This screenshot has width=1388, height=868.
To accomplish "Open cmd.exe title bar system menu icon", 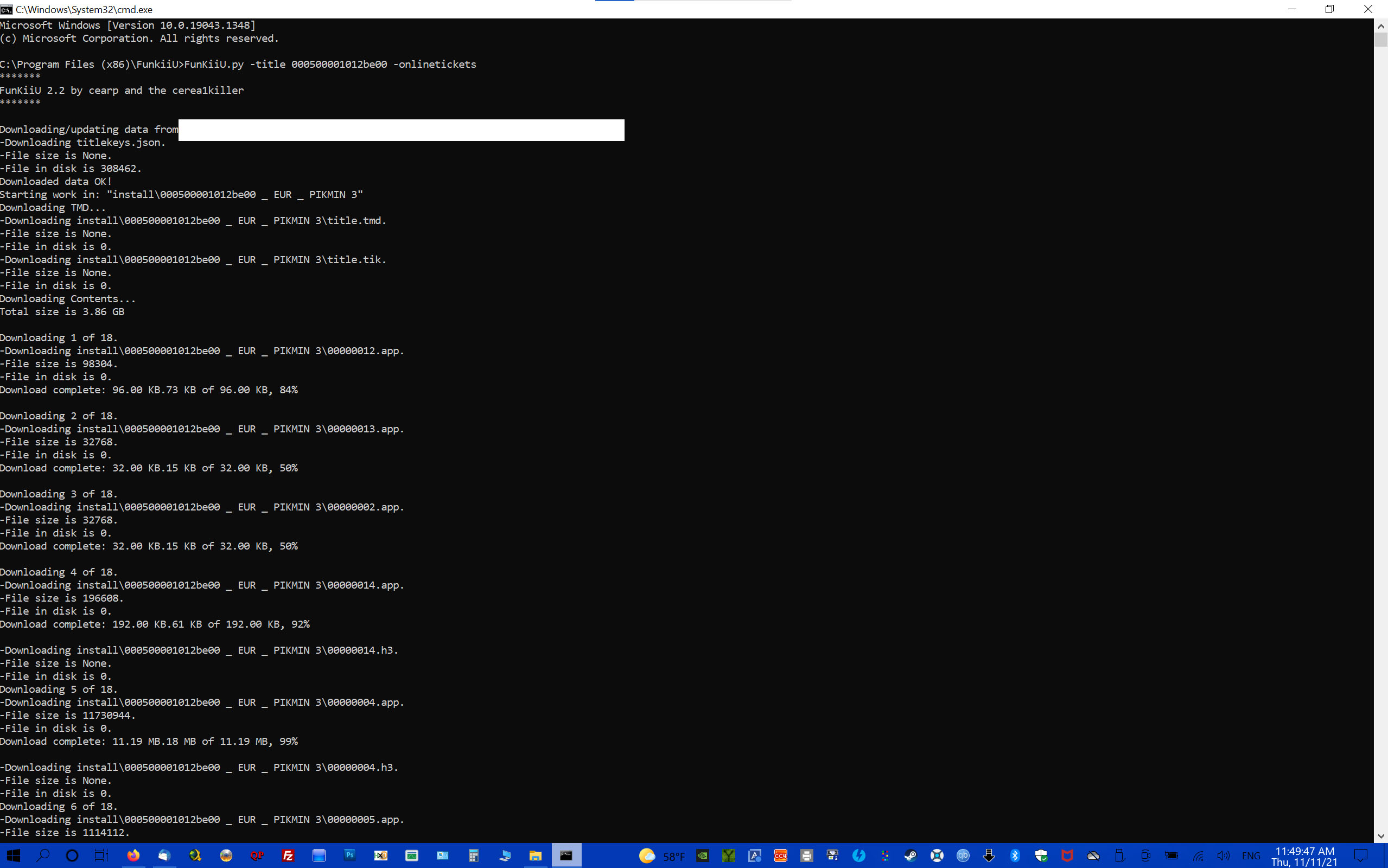I will (7, 9).
